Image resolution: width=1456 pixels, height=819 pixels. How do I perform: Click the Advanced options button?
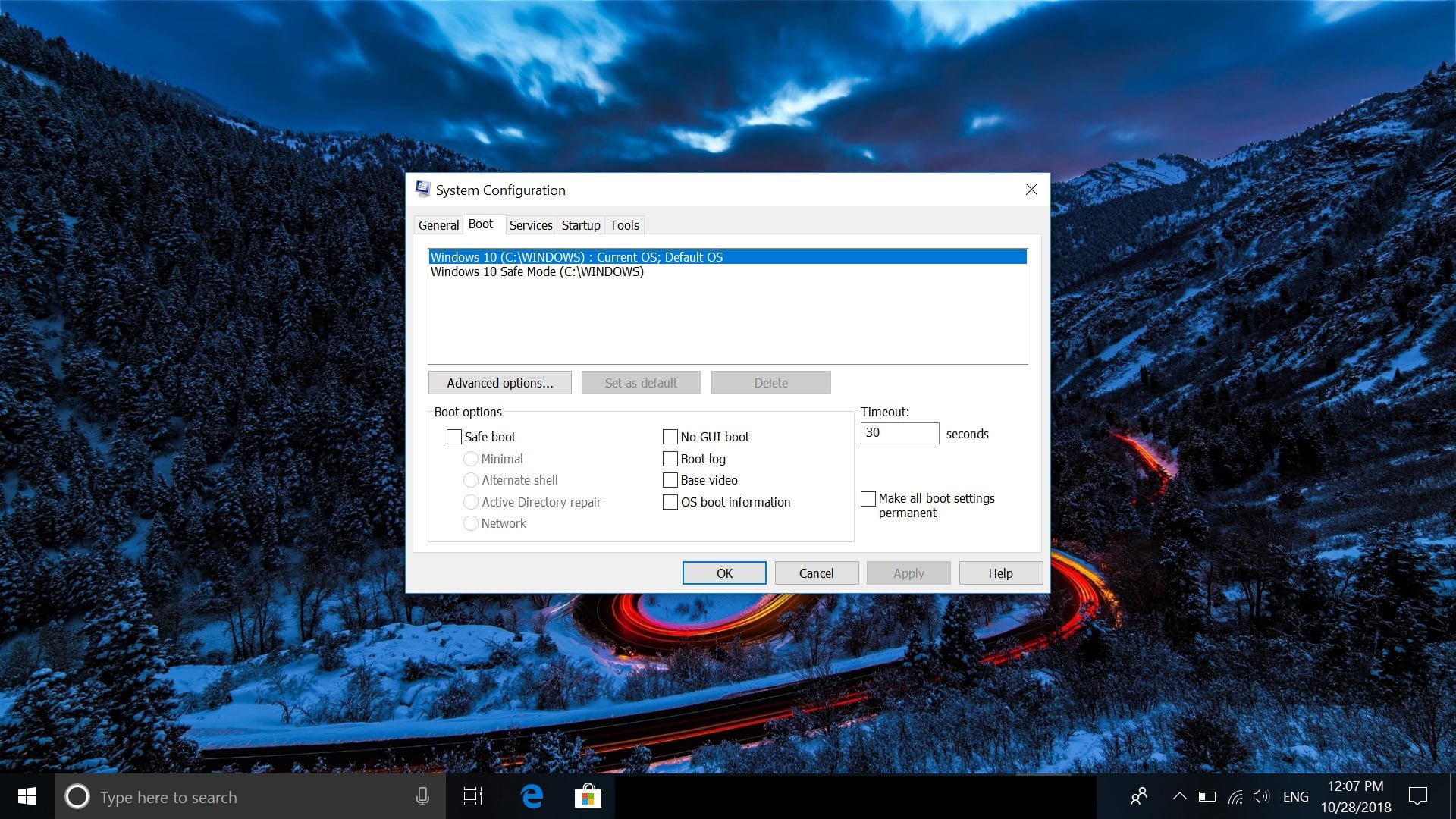click(500, 383)
